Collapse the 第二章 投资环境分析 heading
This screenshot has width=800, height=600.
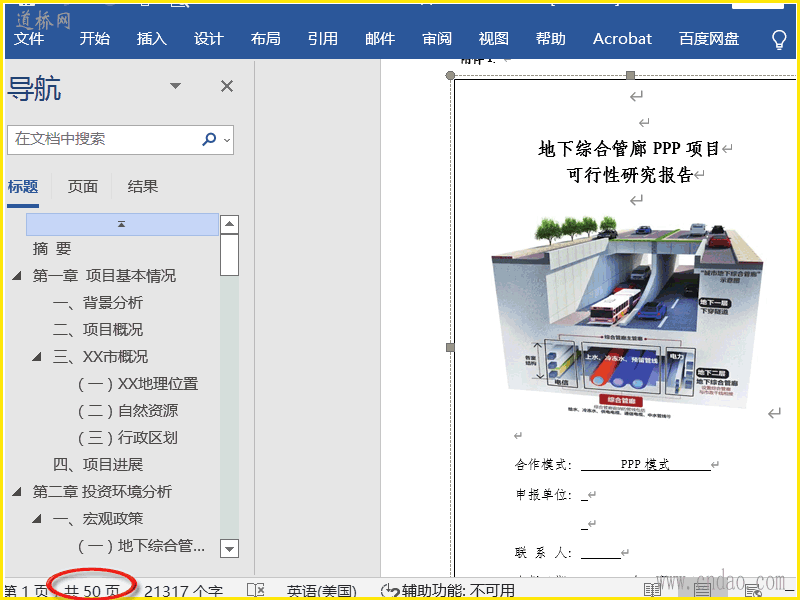coord(17,492)
